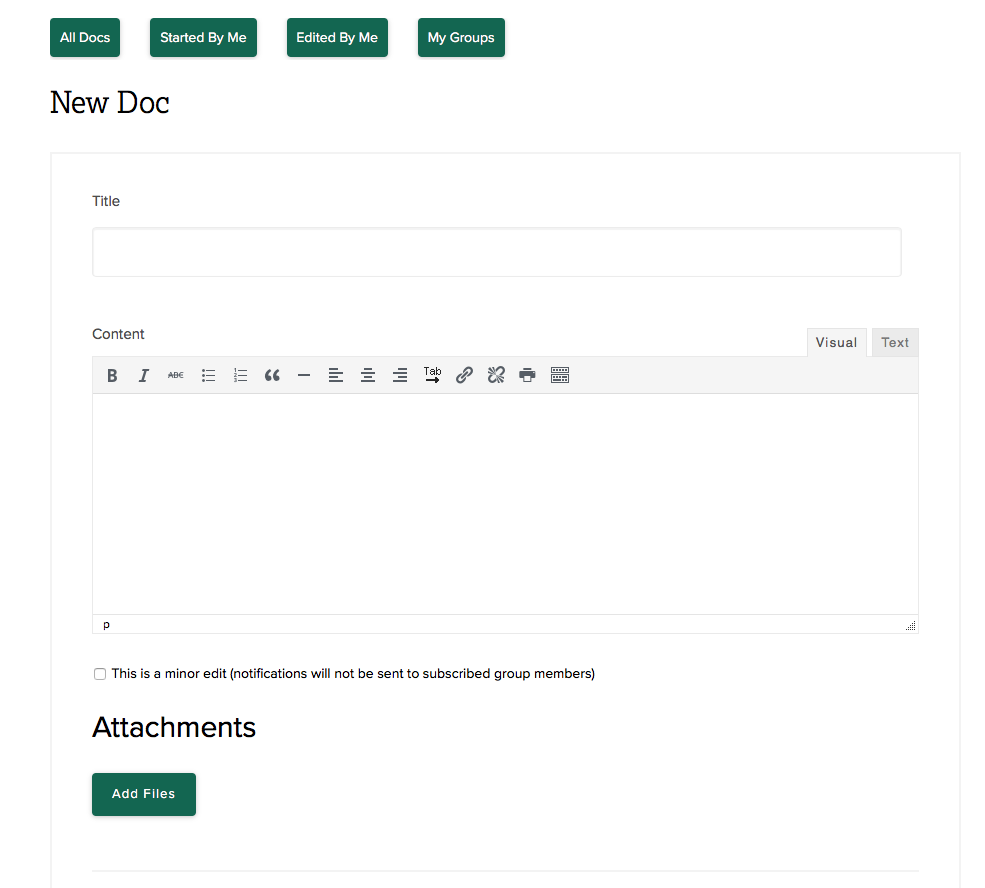
Task: Apply strikethrough to text
Action: pyautogui.click(x=176, y=376)
